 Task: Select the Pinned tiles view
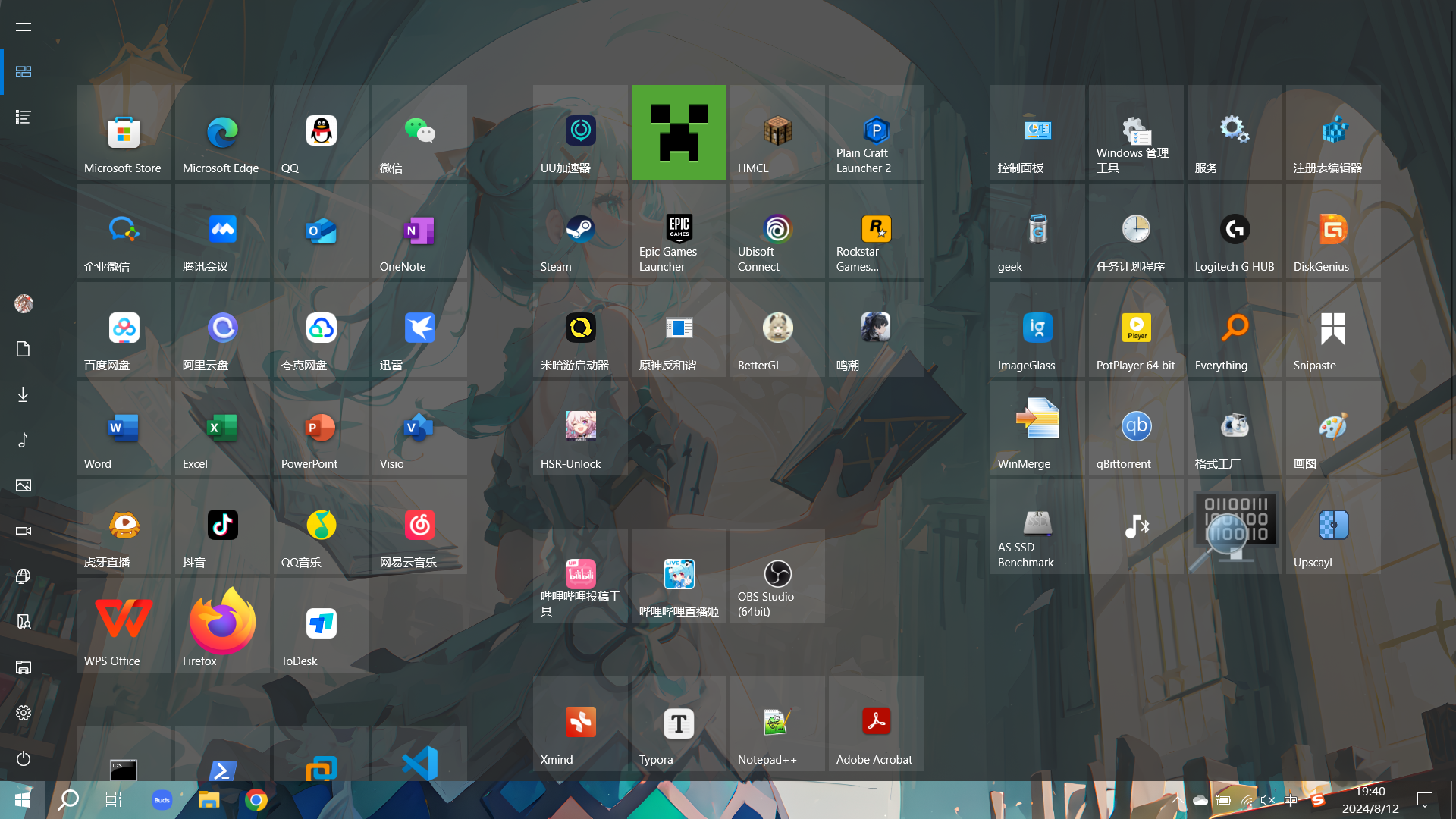(x=24, y=71)
